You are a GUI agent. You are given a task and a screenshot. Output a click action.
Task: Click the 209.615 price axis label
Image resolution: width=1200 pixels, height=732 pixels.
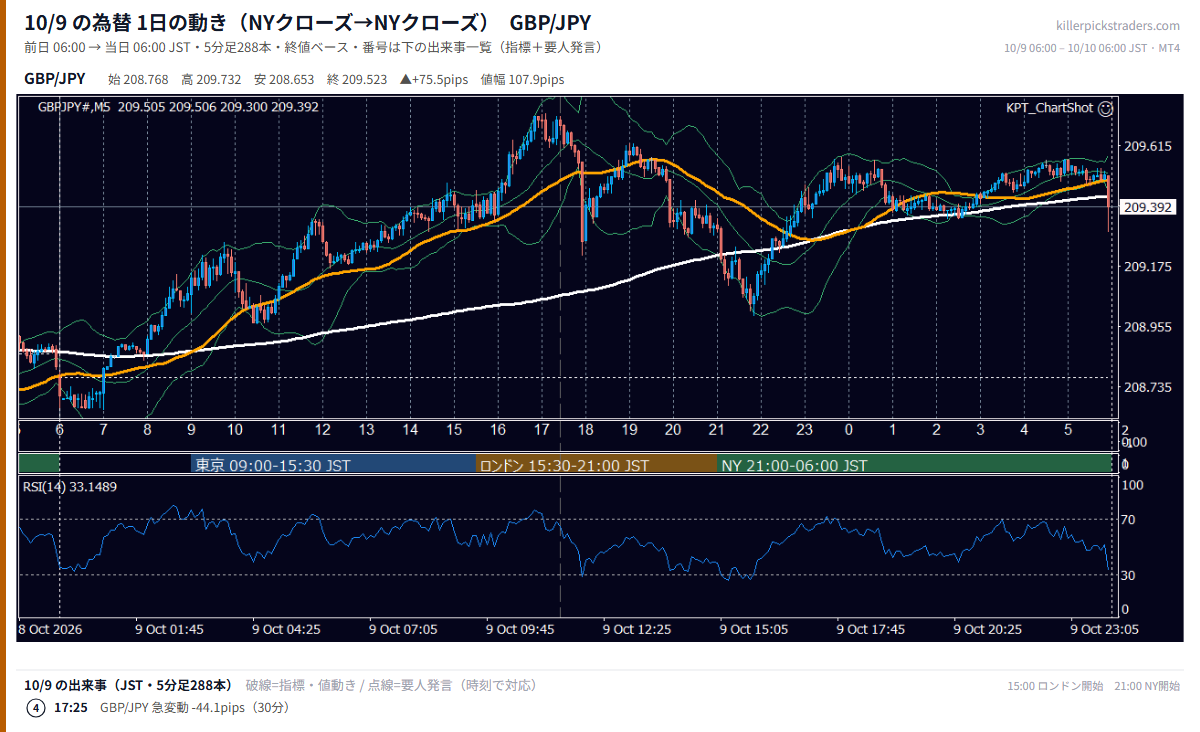(1147, 146)
